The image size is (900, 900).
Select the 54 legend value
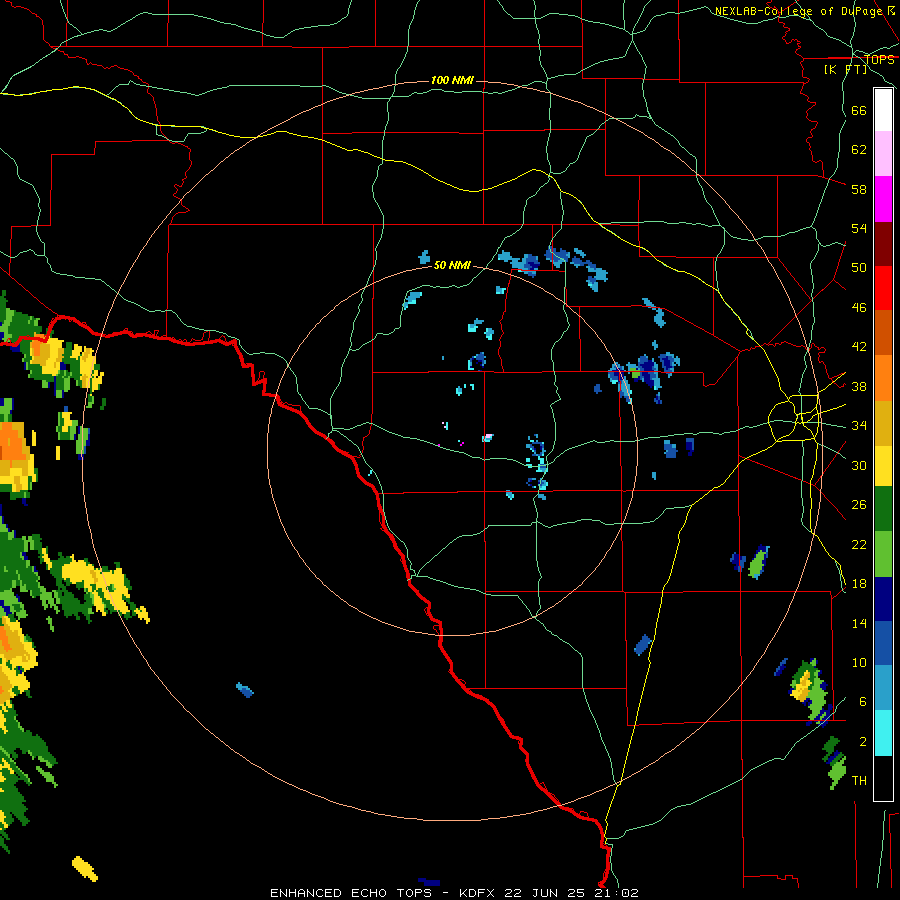pos(859,228)
